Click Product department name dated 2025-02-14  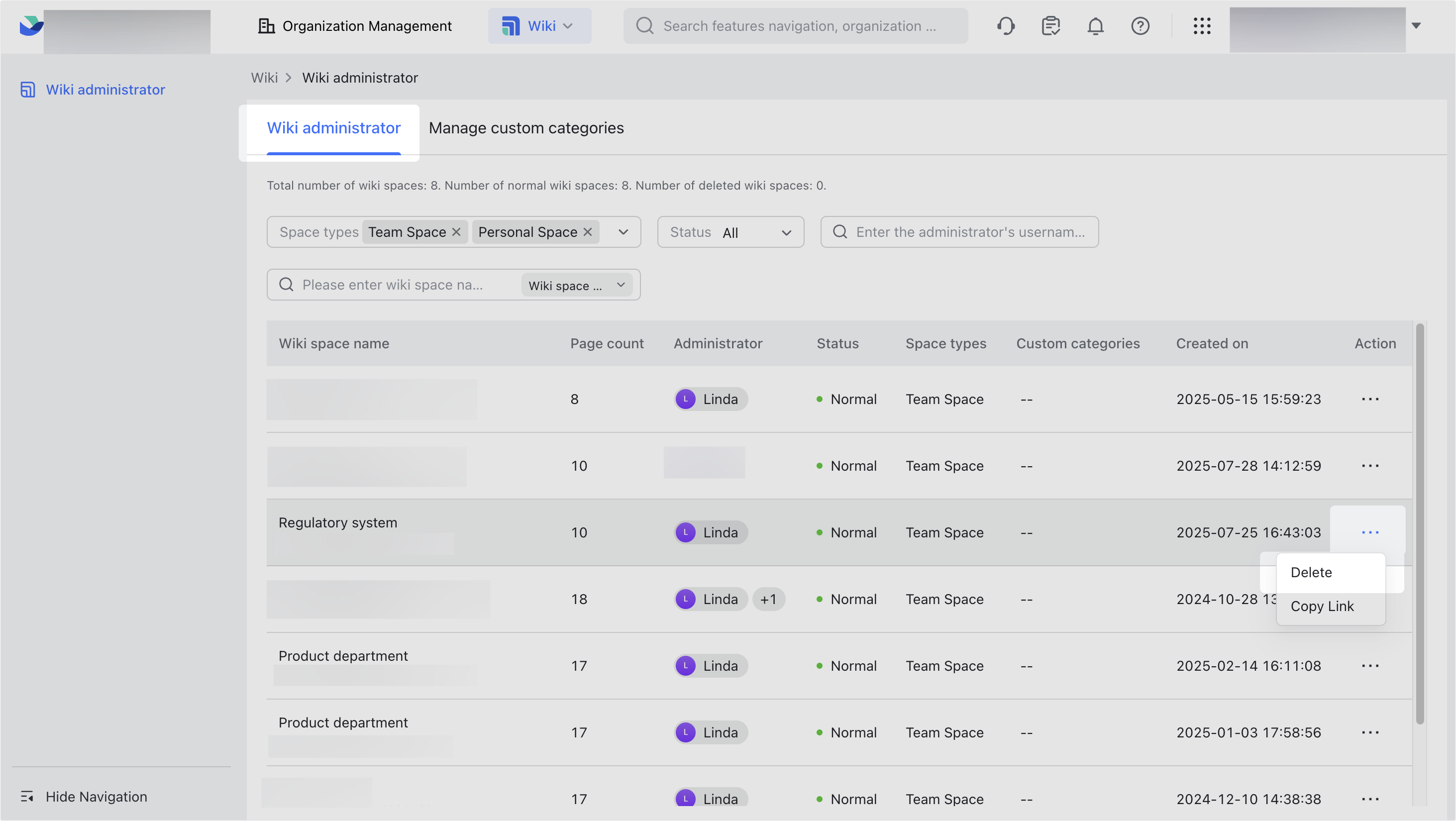pos(342,657)
